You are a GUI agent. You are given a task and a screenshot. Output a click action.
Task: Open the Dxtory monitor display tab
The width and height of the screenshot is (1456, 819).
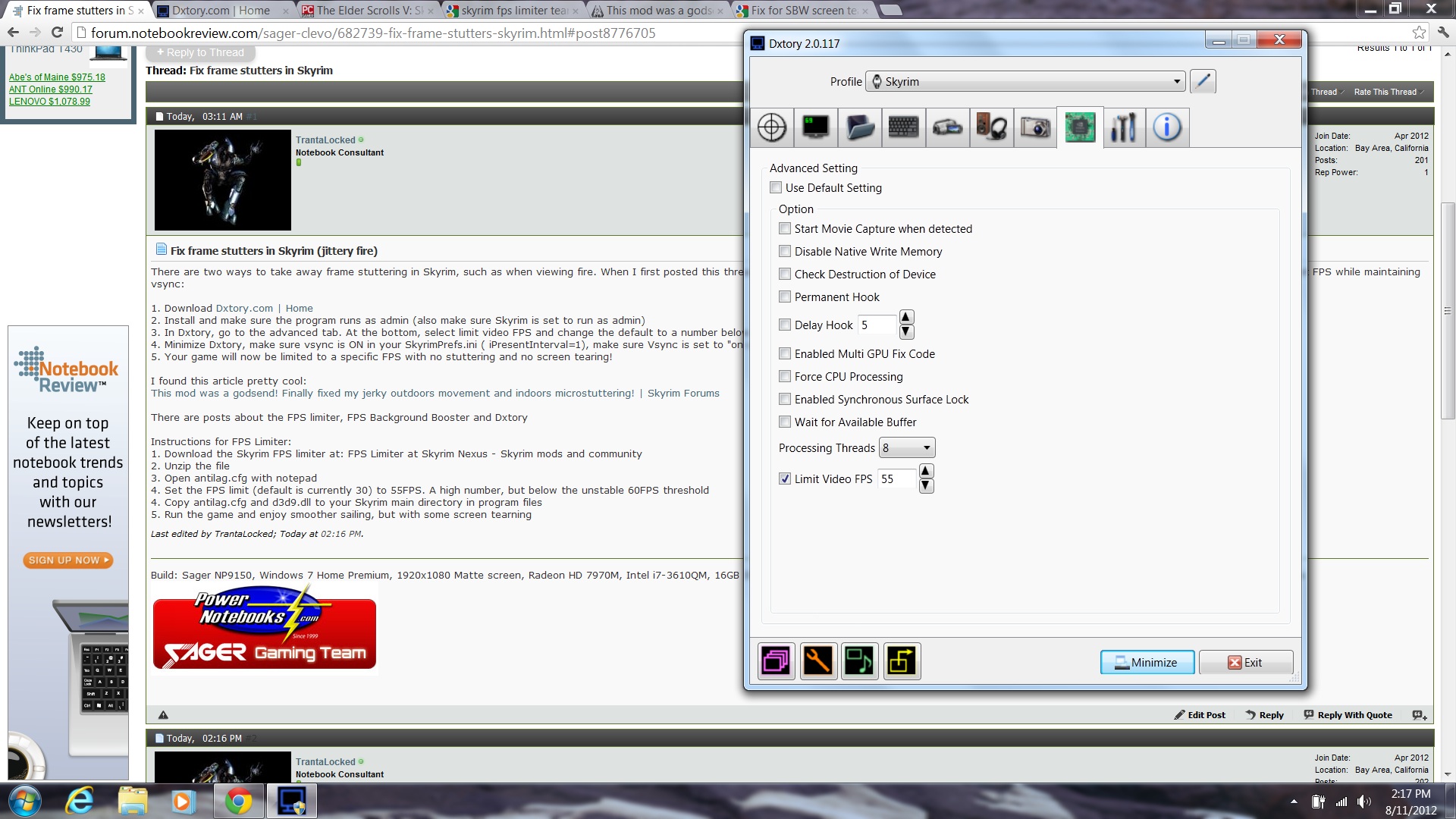tap(816, 127)
